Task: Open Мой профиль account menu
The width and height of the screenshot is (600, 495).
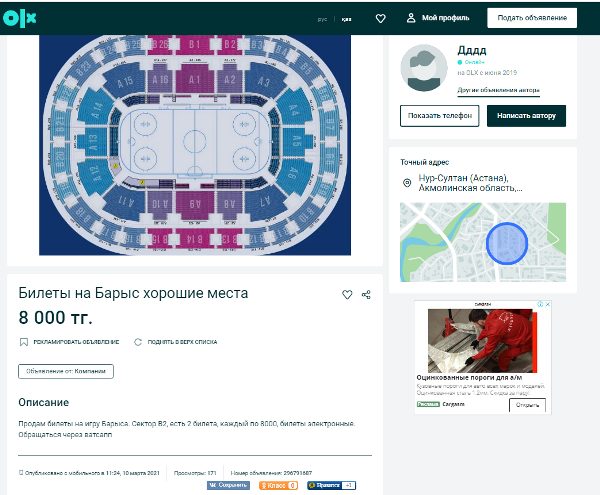Action: pos(437,18)
